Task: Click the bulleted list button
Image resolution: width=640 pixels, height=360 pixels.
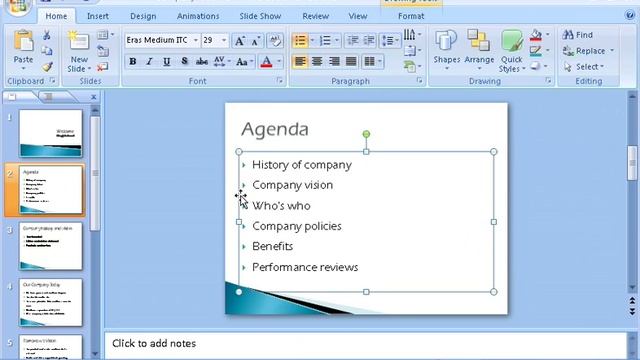Action: (300, 40)
